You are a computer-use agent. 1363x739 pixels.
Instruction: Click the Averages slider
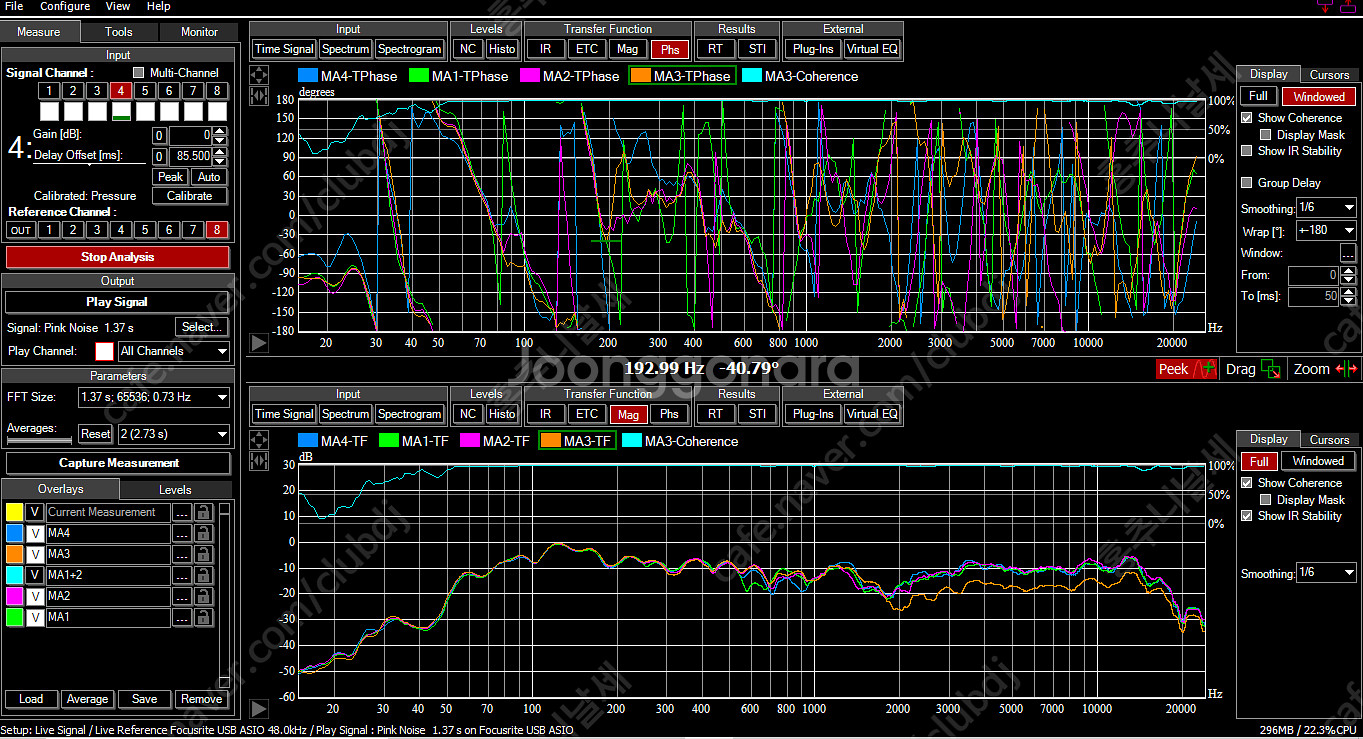tap(40, 439)
